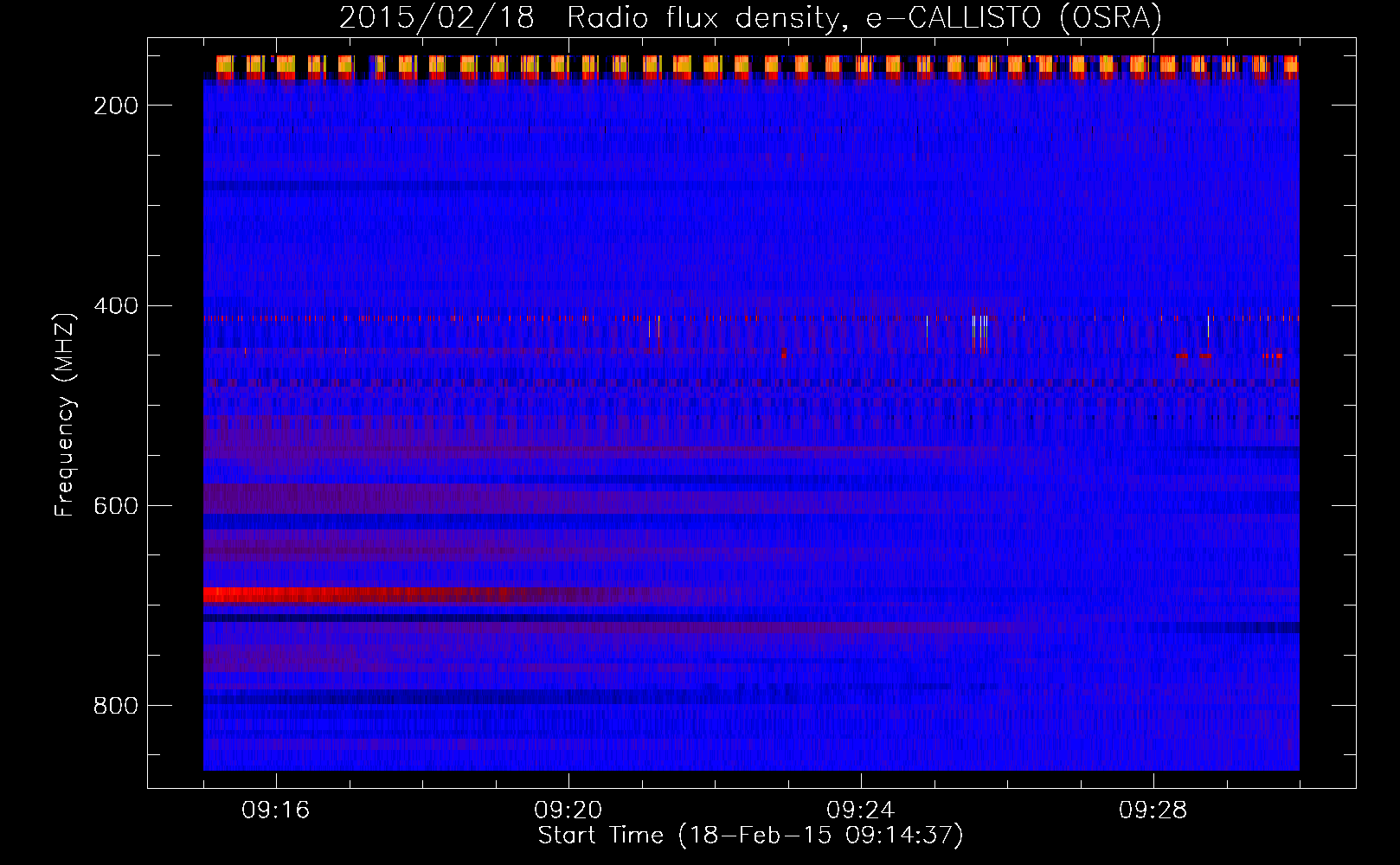Click the 600 frequency tick label
Viewport: 1400px width, 865px height.
(116, 506)
